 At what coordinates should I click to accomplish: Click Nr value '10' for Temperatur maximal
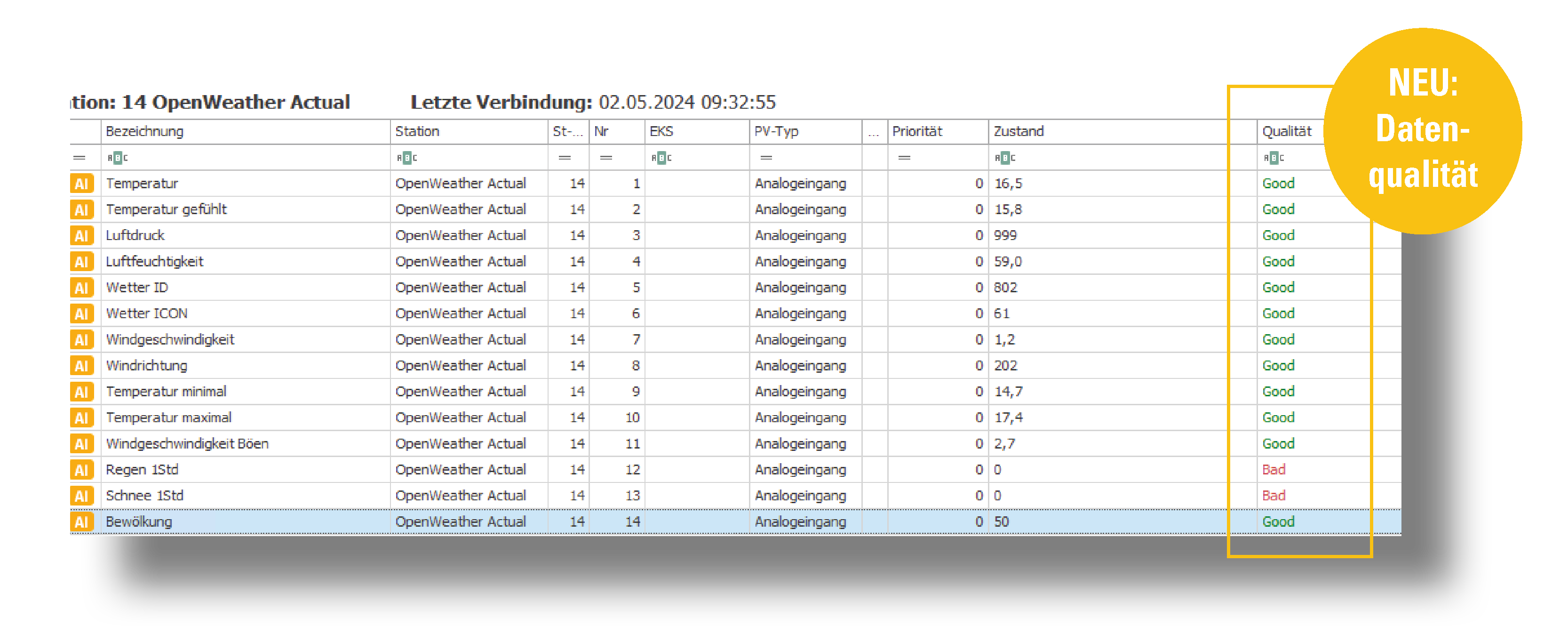632,418
